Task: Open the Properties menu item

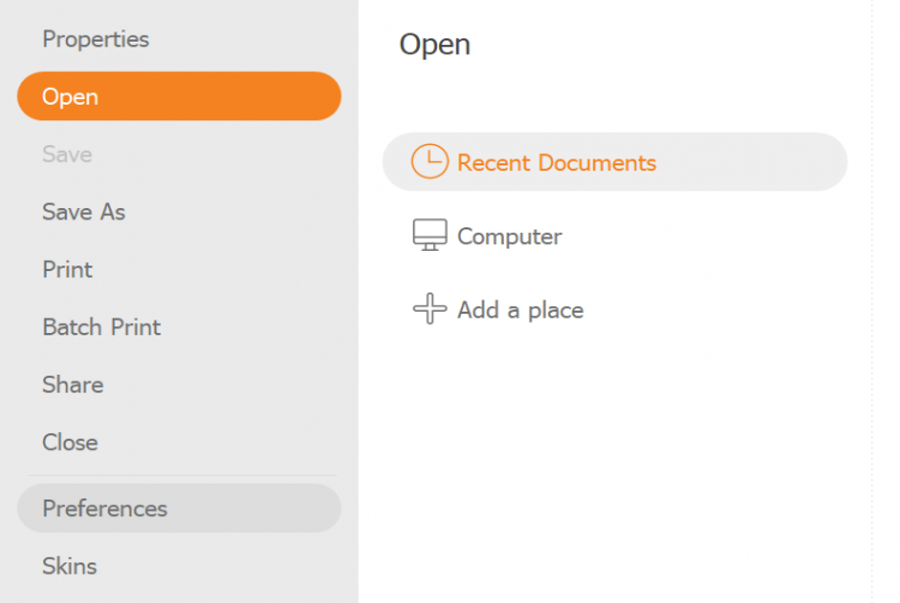Action: [x=95, y=39]
